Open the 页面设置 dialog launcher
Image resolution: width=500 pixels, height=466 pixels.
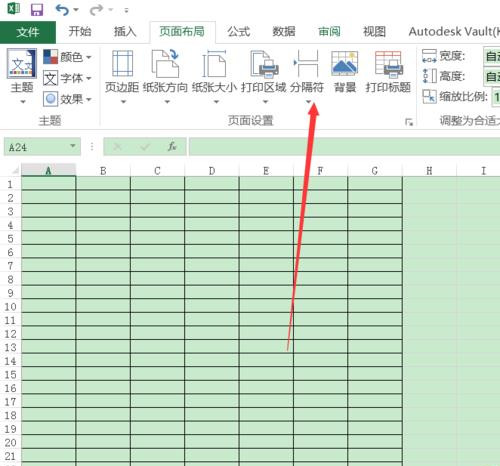[x=409, y=122]
